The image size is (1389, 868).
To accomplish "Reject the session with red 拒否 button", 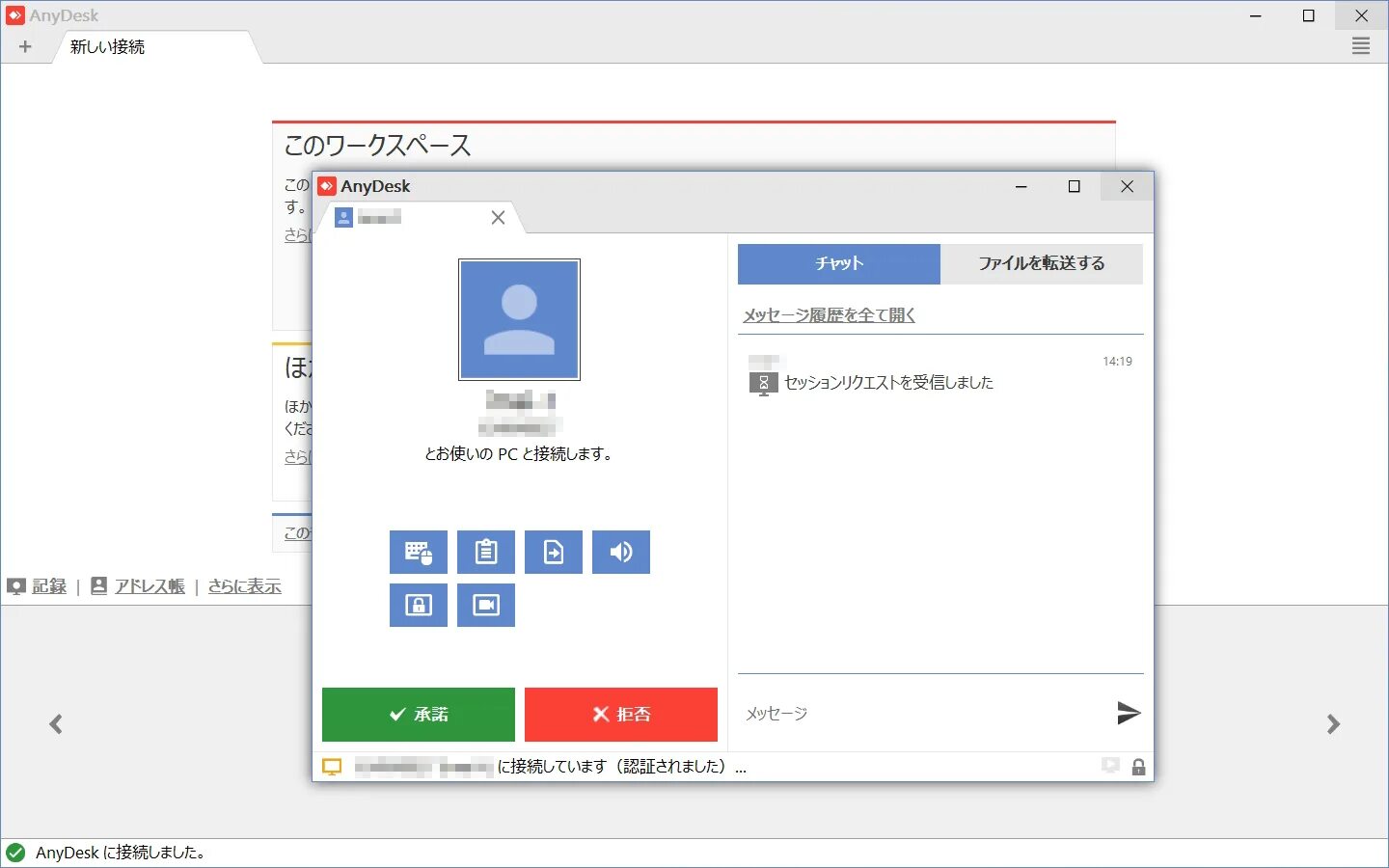I will 620,714.
